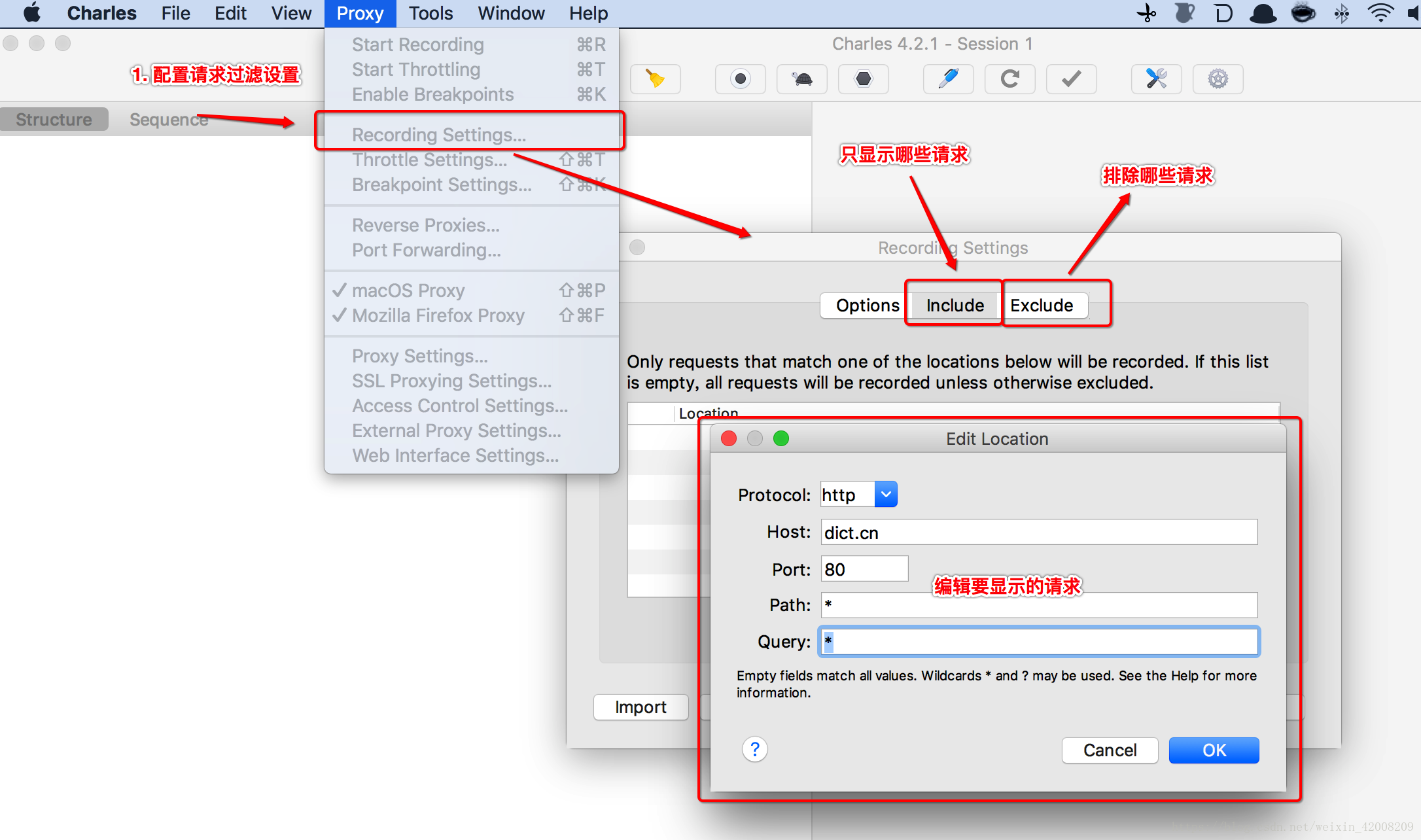Select Access Control Settings menu item
The height and width of the screenshot is (840, 1421).
pos(471,405)
